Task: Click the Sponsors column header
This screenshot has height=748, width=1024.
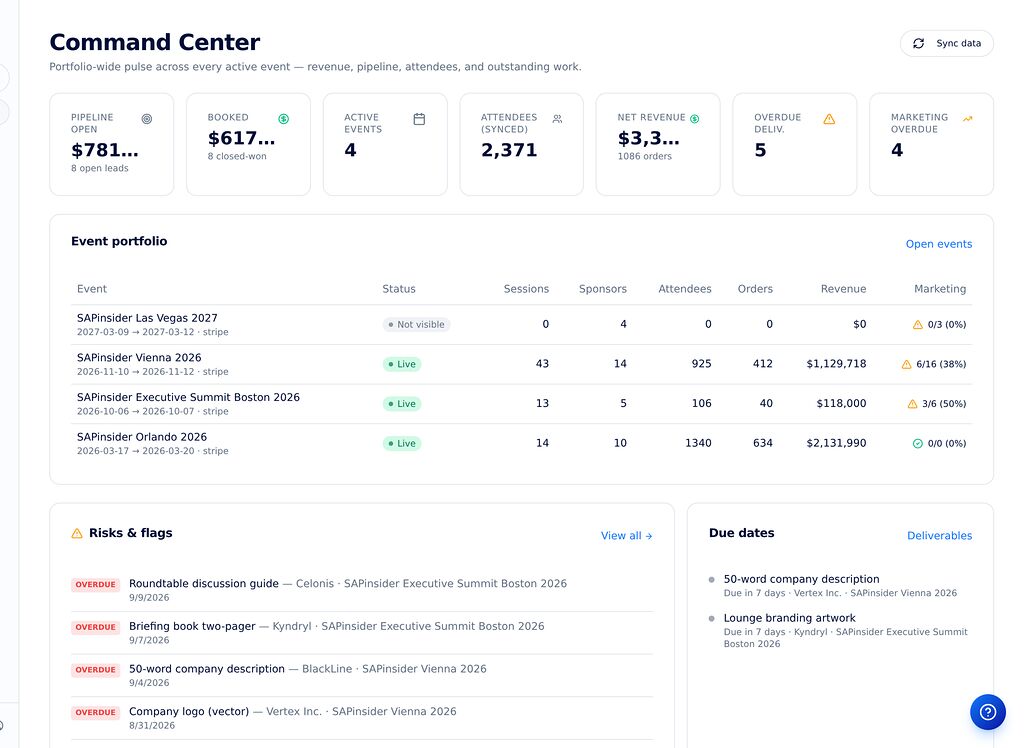Action: tap(602, 289)
